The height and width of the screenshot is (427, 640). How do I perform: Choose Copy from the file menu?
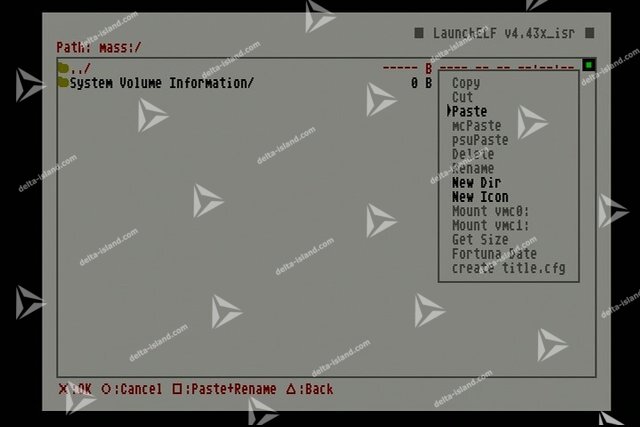click(x=466, y=83)
